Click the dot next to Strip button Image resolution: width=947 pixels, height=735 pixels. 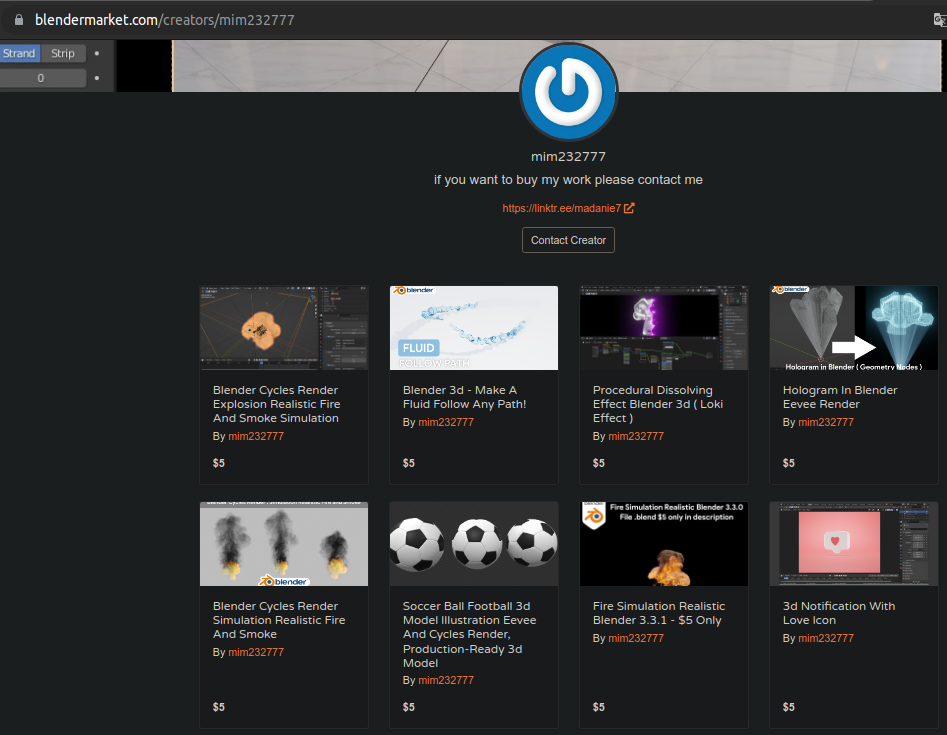tap(97, 53)
